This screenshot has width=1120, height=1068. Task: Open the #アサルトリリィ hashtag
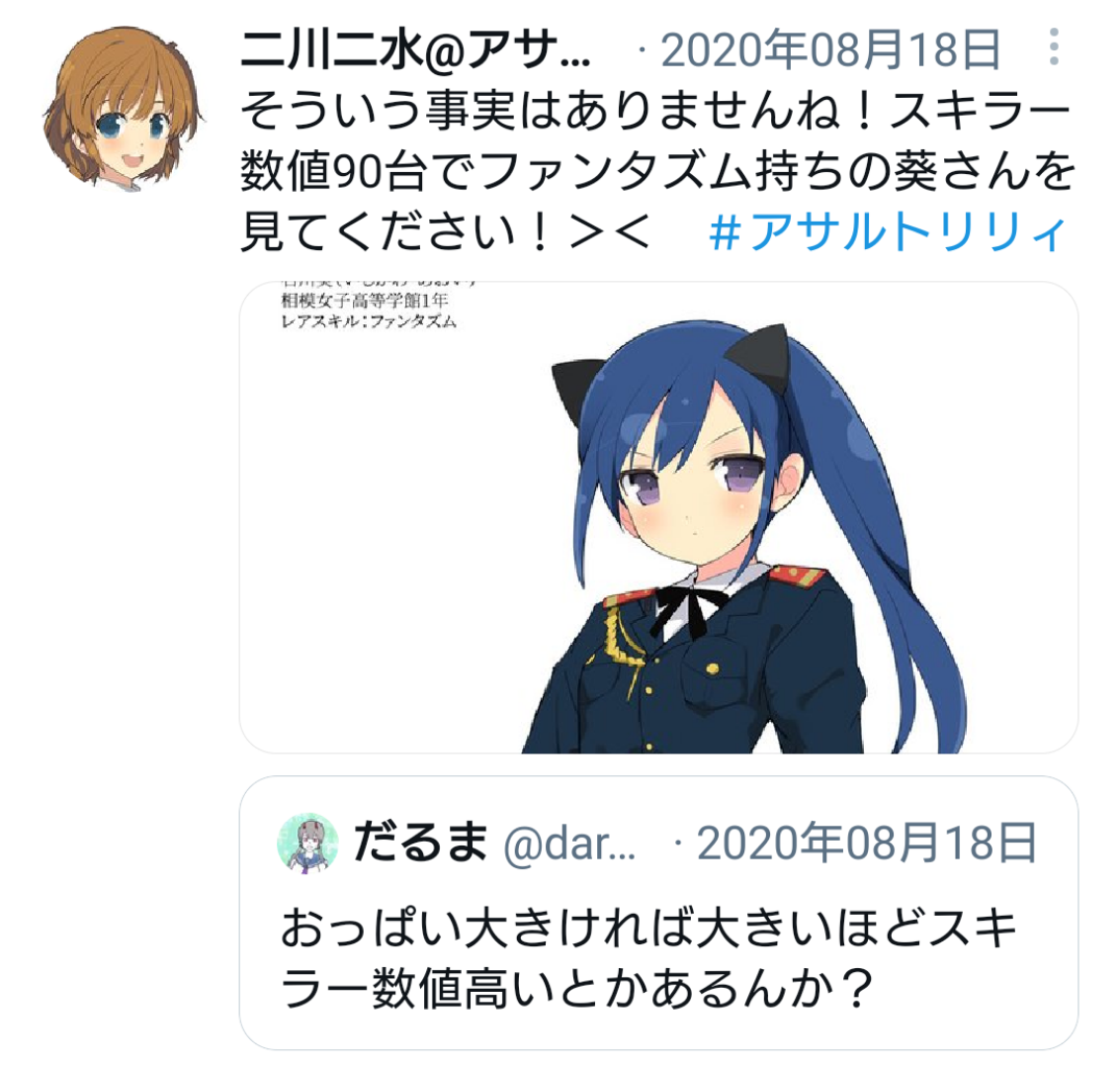click(888, 233)
